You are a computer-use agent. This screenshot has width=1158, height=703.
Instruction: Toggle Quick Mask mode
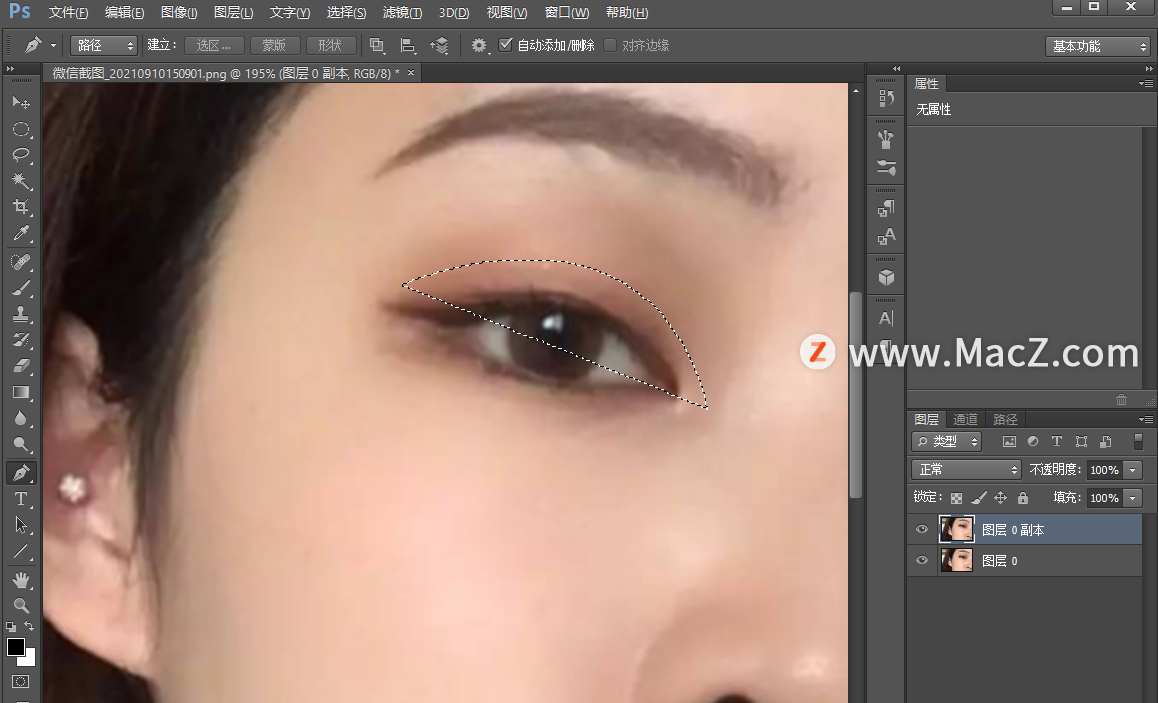[x=21, y=682]
